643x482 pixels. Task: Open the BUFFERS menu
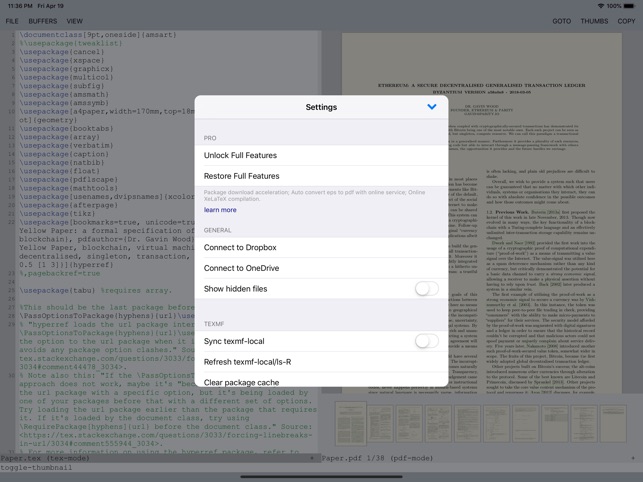43,21
